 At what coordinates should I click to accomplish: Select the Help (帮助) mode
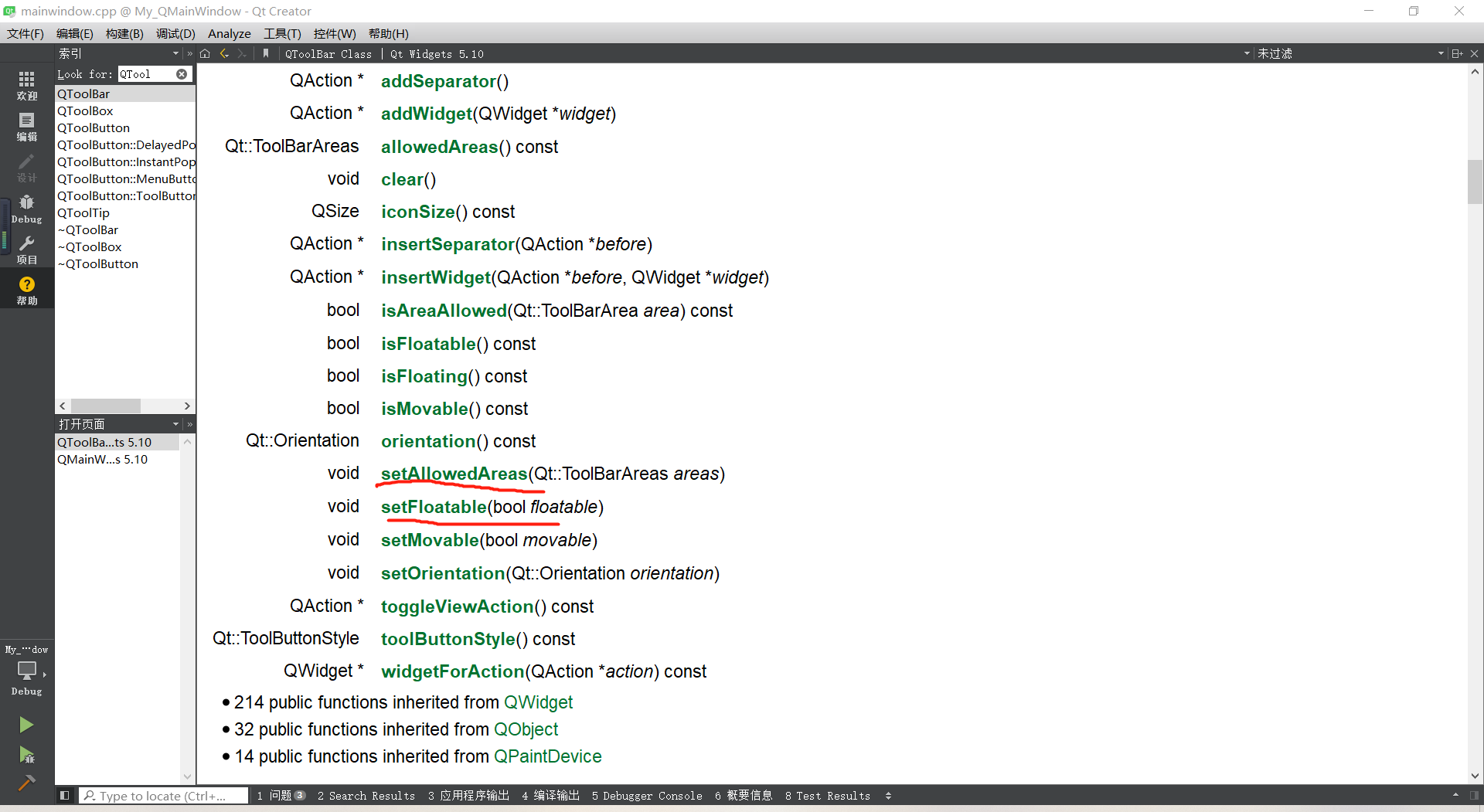point(27,290)
